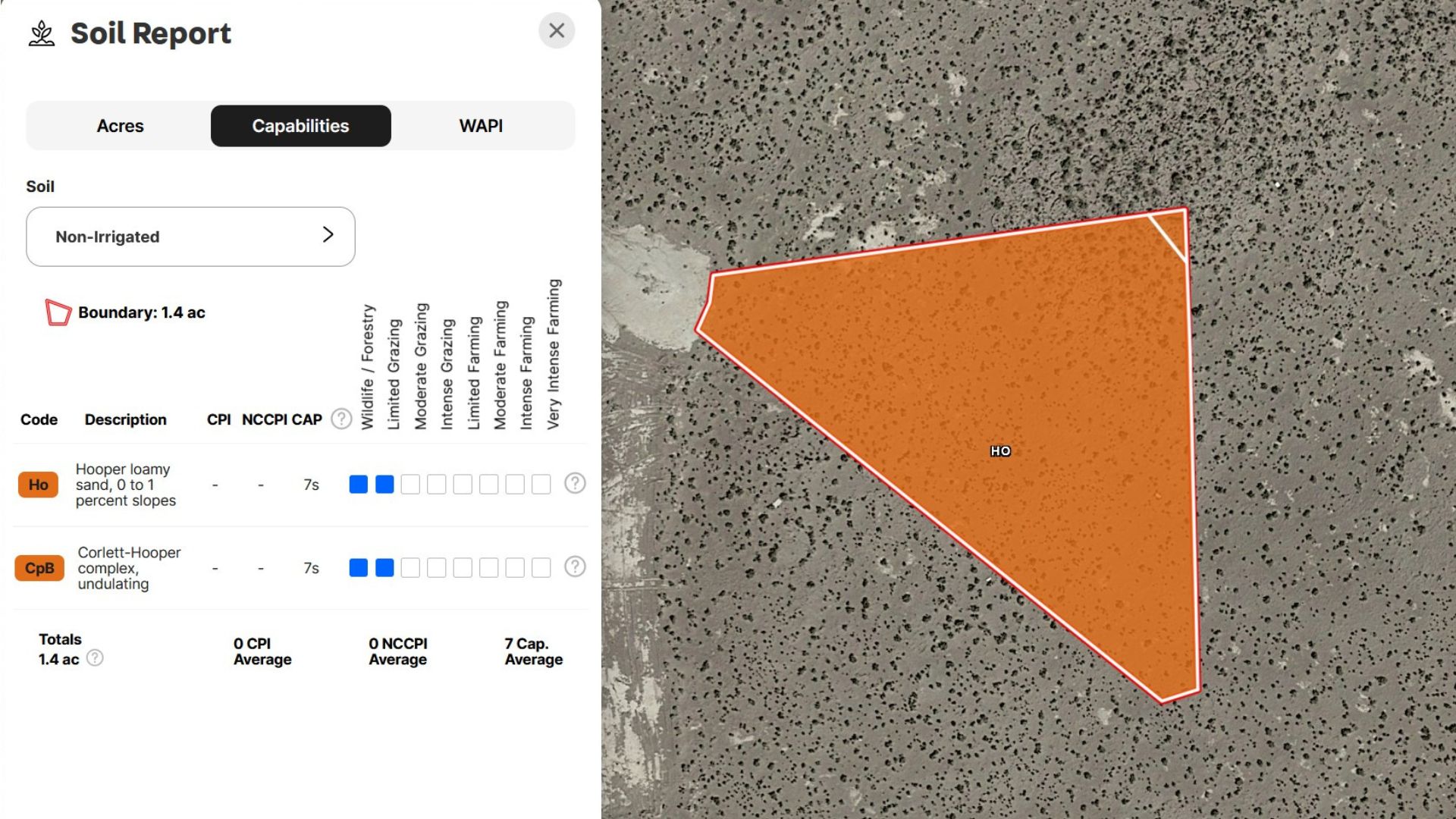Screen dimensions: 1456x819
Task: Click the red boundary shape icon
Action: [x=58, y=312]
